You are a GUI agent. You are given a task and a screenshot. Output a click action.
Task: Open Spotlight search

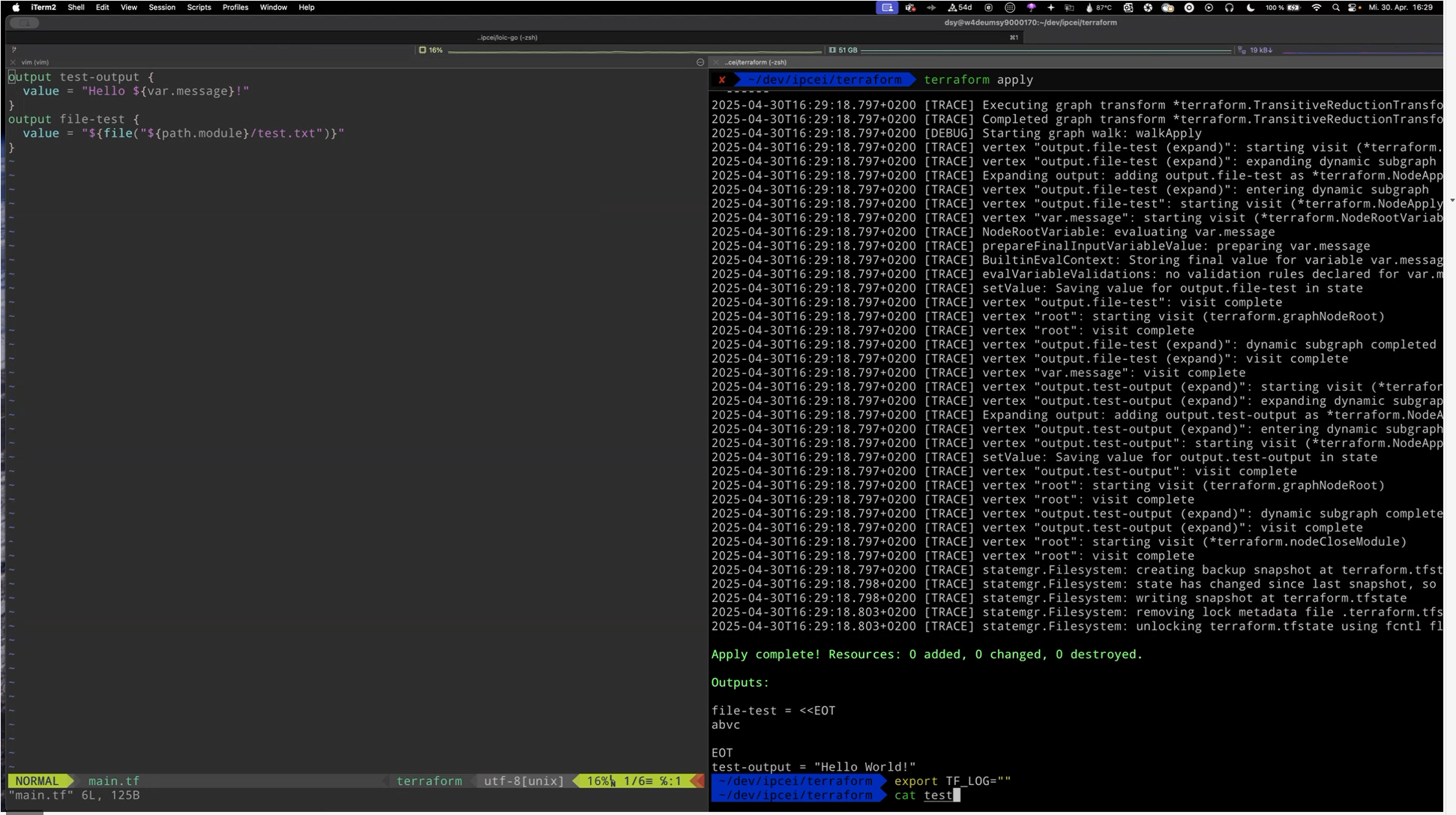pyautogui.click(x=1336, y=7)
